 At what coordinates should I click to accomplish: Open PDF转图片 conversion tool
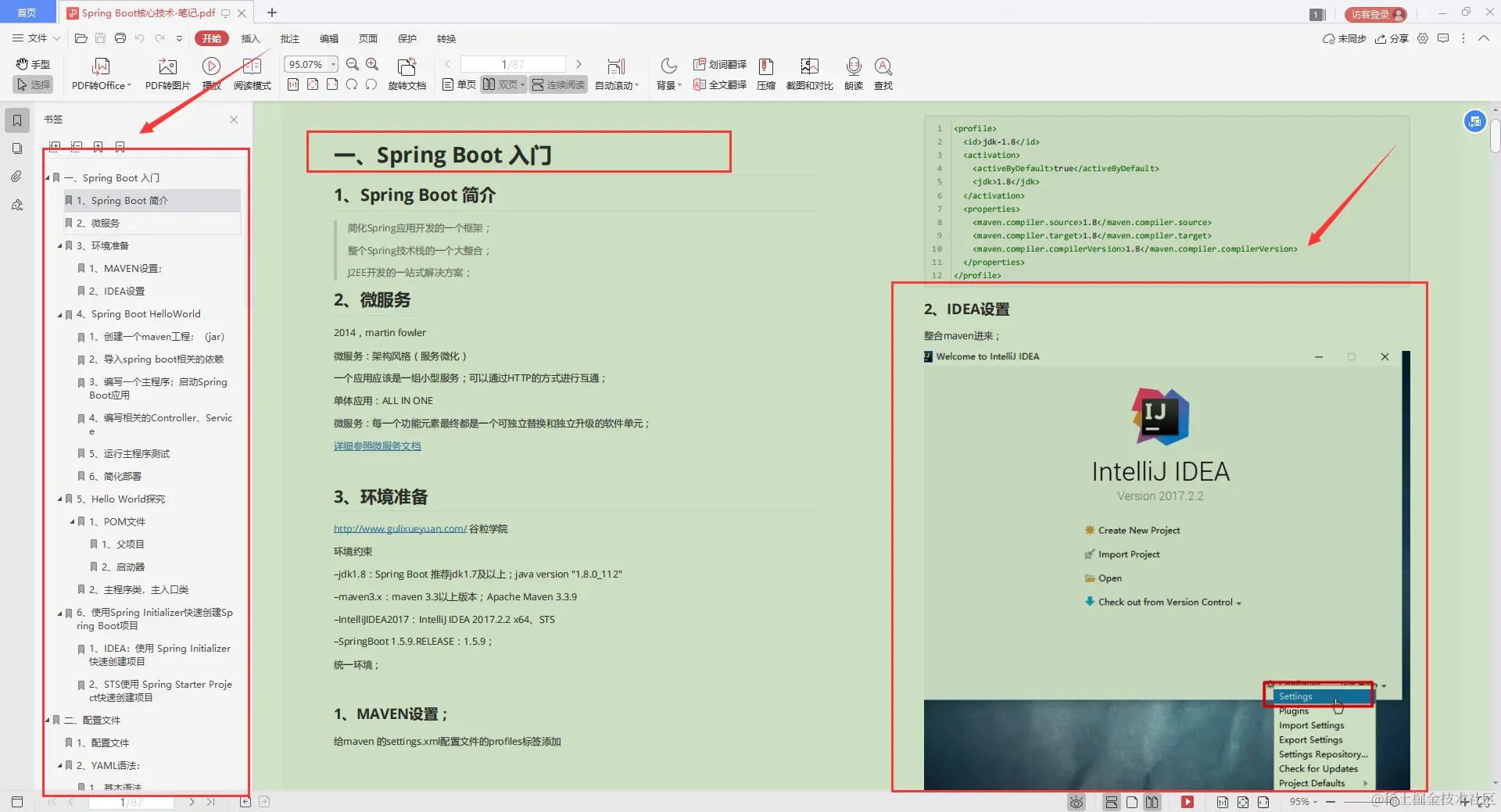click(167, 73)
